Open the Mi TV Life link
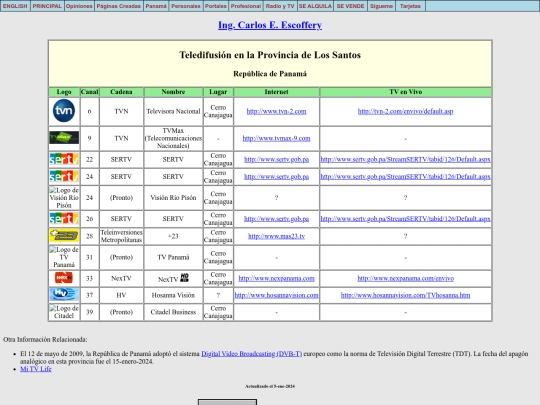Screen dimensions: 540x405 tap(35, 369)
